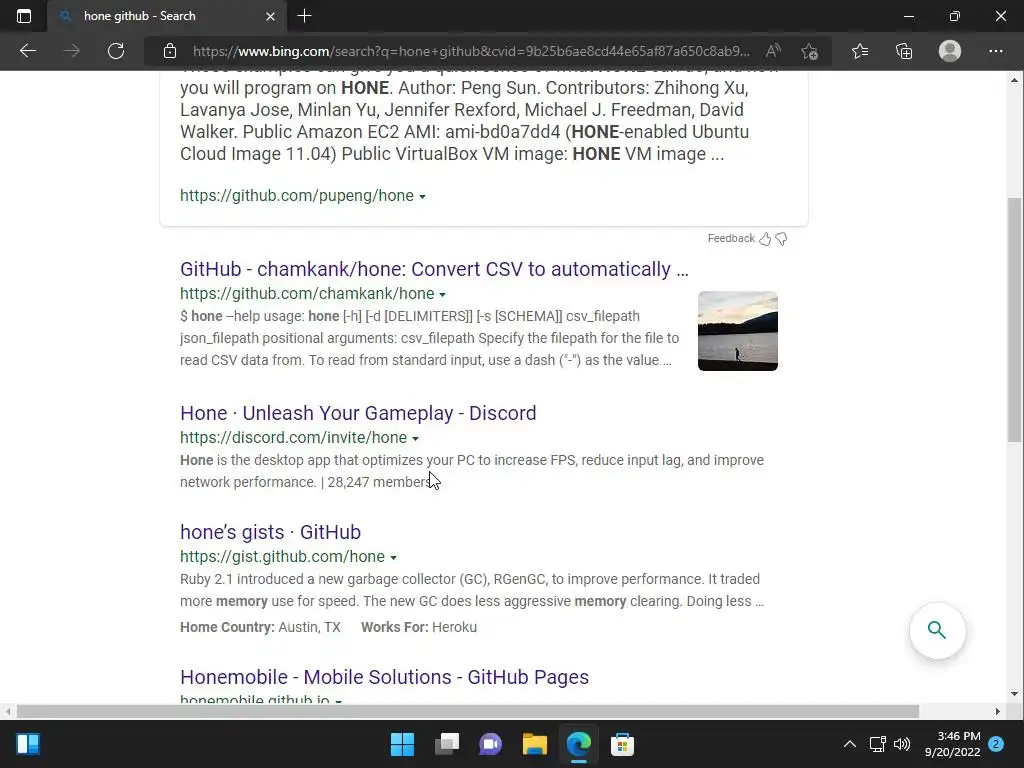
Task: Open the volume tray icon
Action: pos(902,744)
